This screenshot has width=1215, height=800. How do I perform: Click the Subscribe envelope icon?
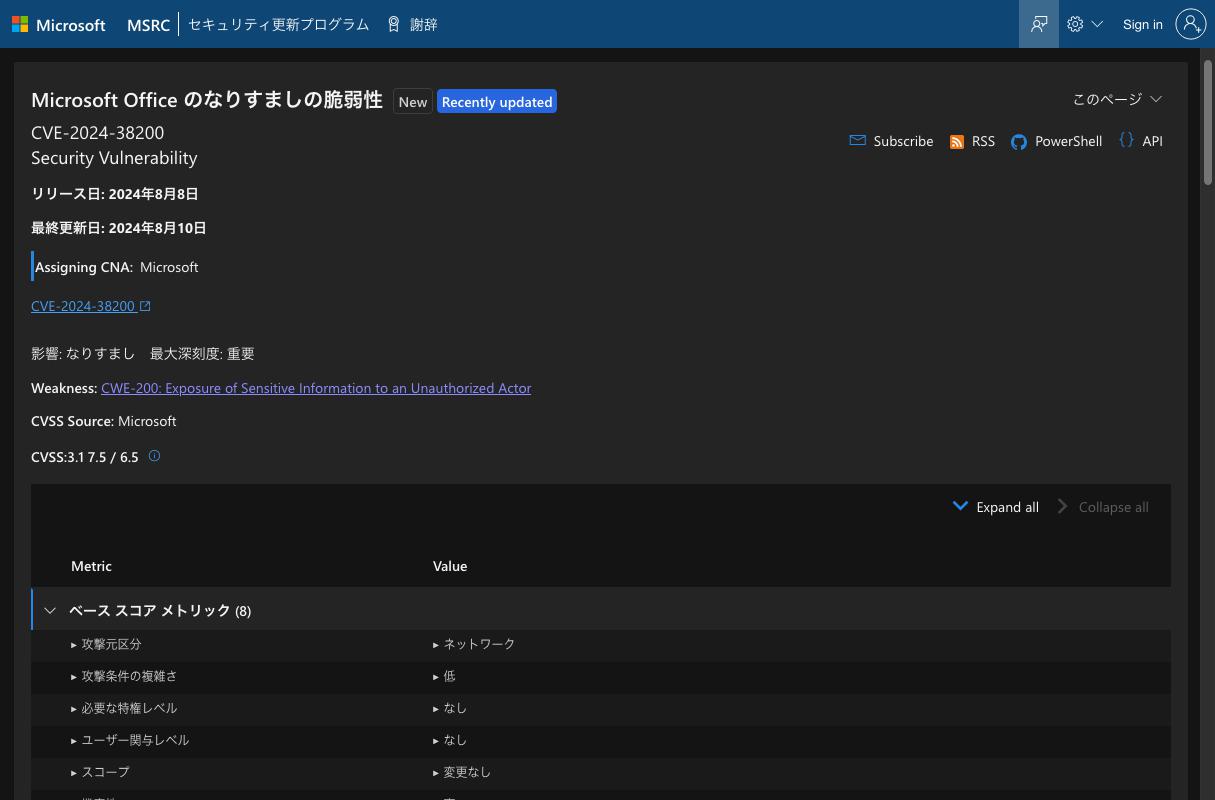[857, 141]
